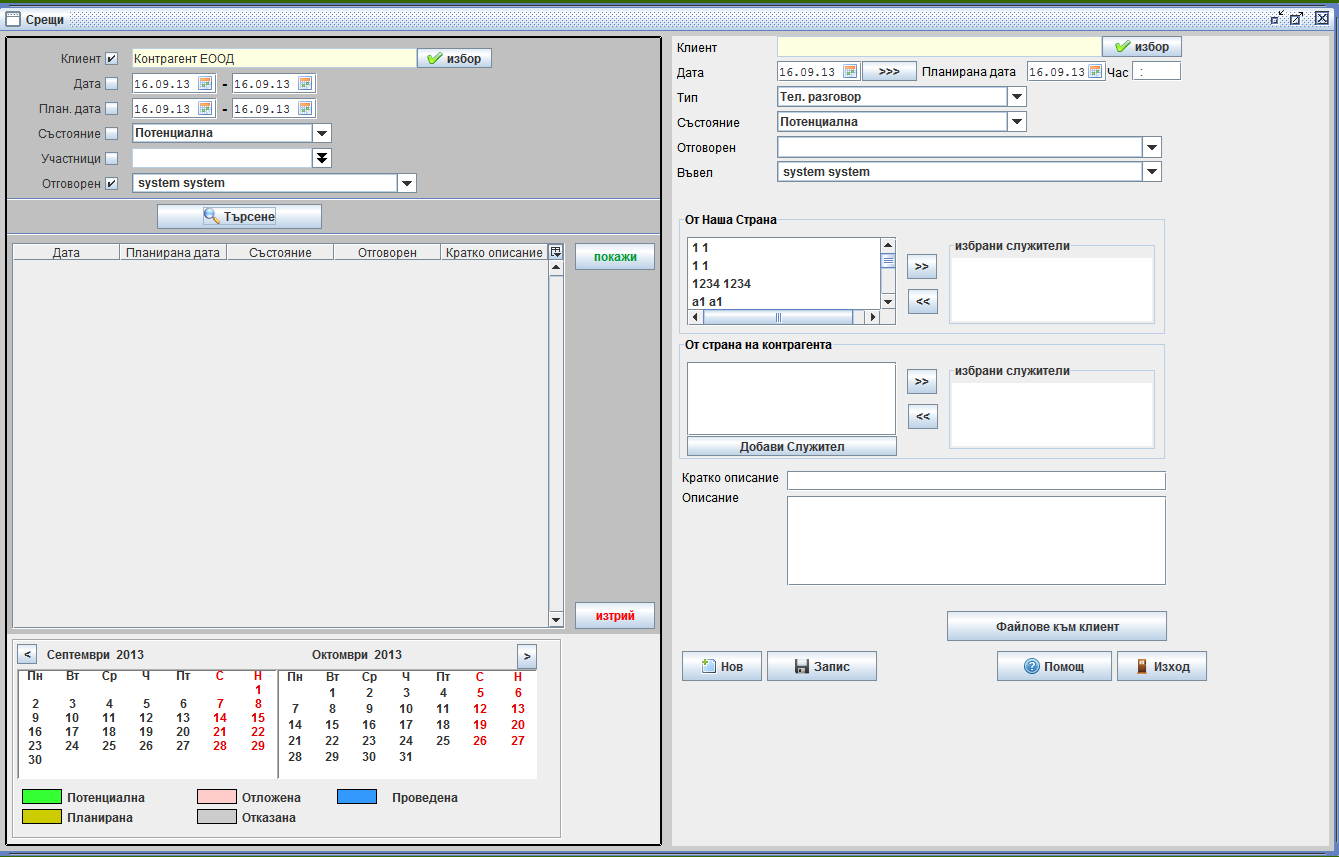
Task: Click left избор button next to Контрагент ЕООД
Action: (454, 59)
